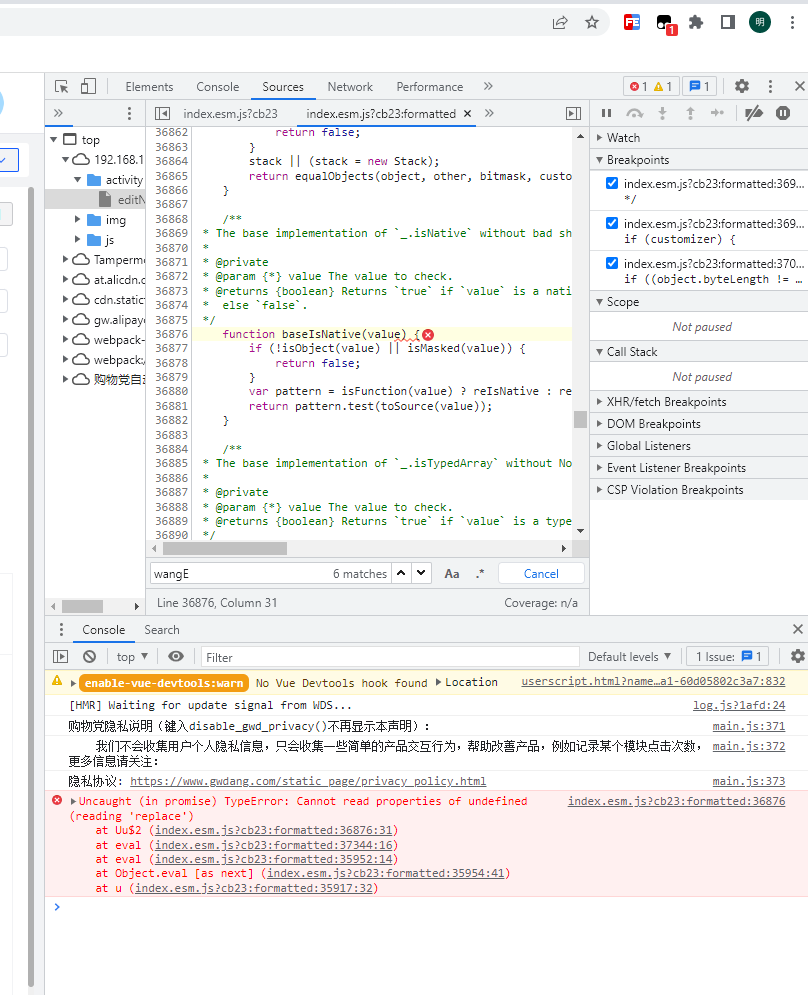Viewport: 808px width, 995px height.
Task: Switch to the Elements tab
Action: pyautogui.click(x=149, y=87)
